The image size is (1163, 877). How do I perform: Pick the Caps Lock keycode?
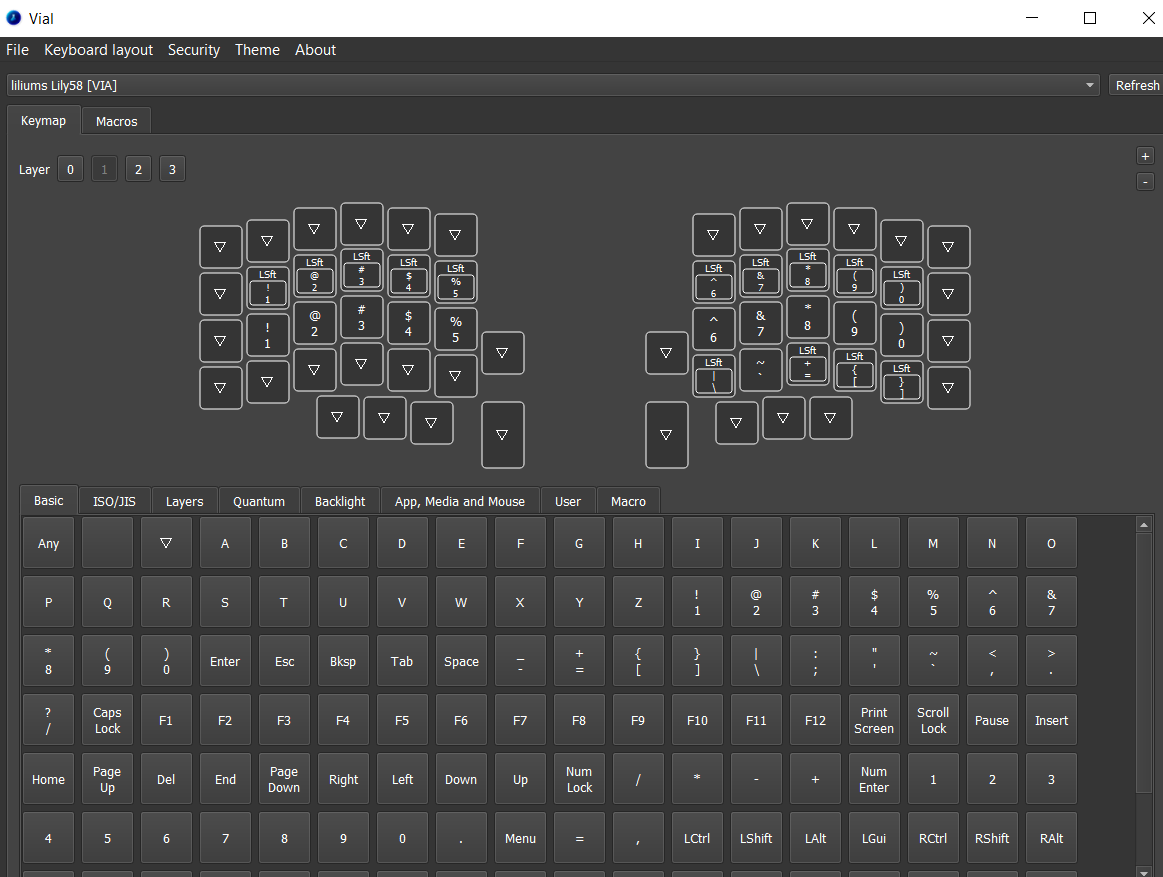coord(108,720)
